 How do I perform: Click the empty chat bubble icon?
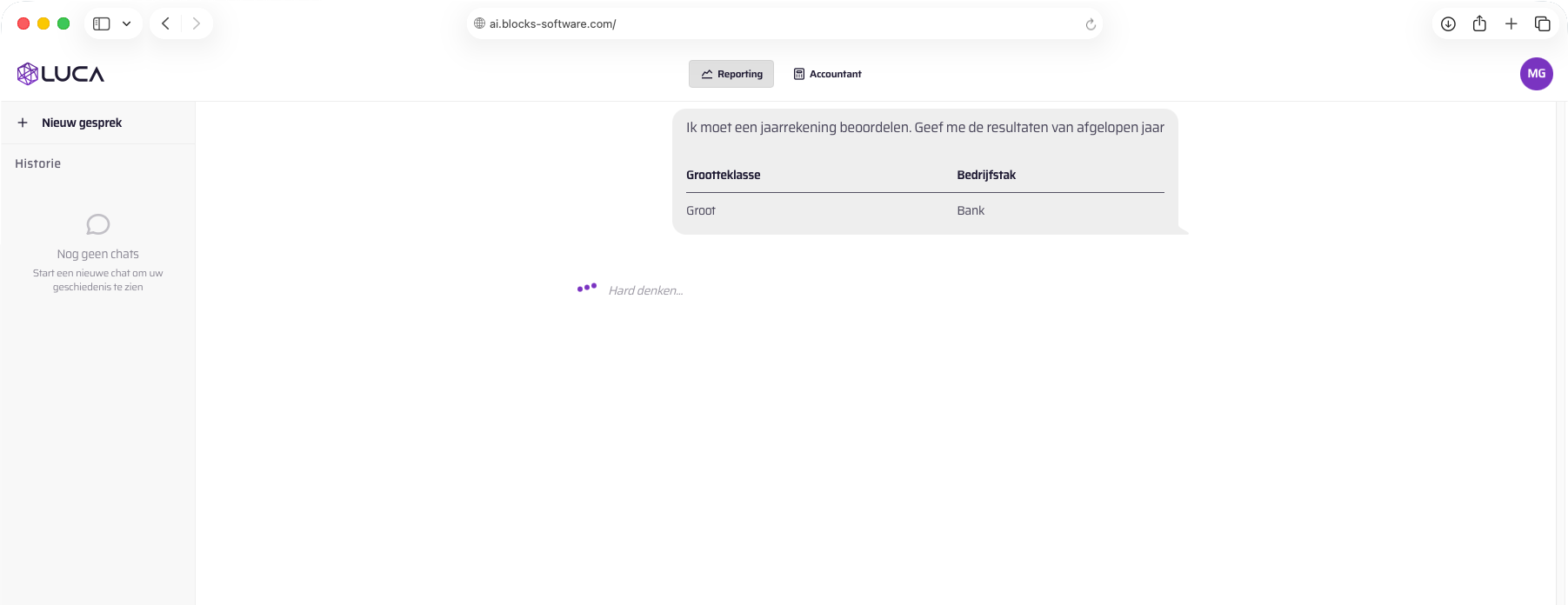point(98,224)
